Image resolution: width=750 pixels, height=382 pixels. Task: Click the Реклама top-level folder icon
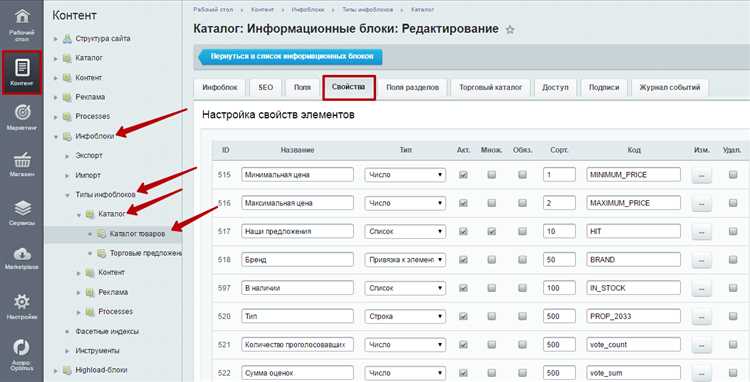click(67, 97)
